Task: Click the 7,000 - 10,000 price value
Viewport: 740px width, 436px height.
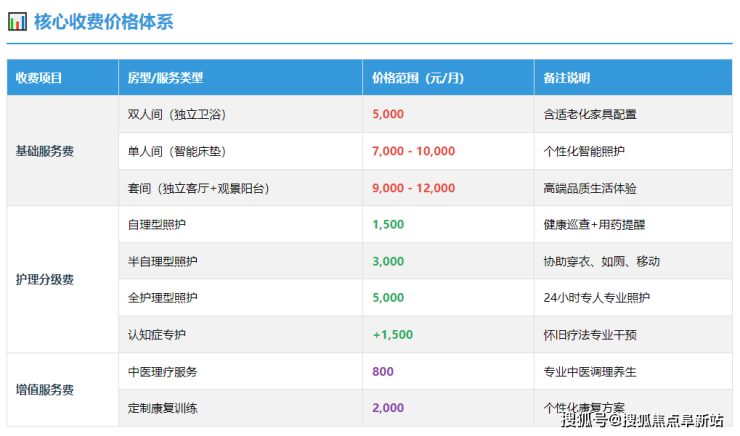Action: pyautogui.click(x=413, y=151)
